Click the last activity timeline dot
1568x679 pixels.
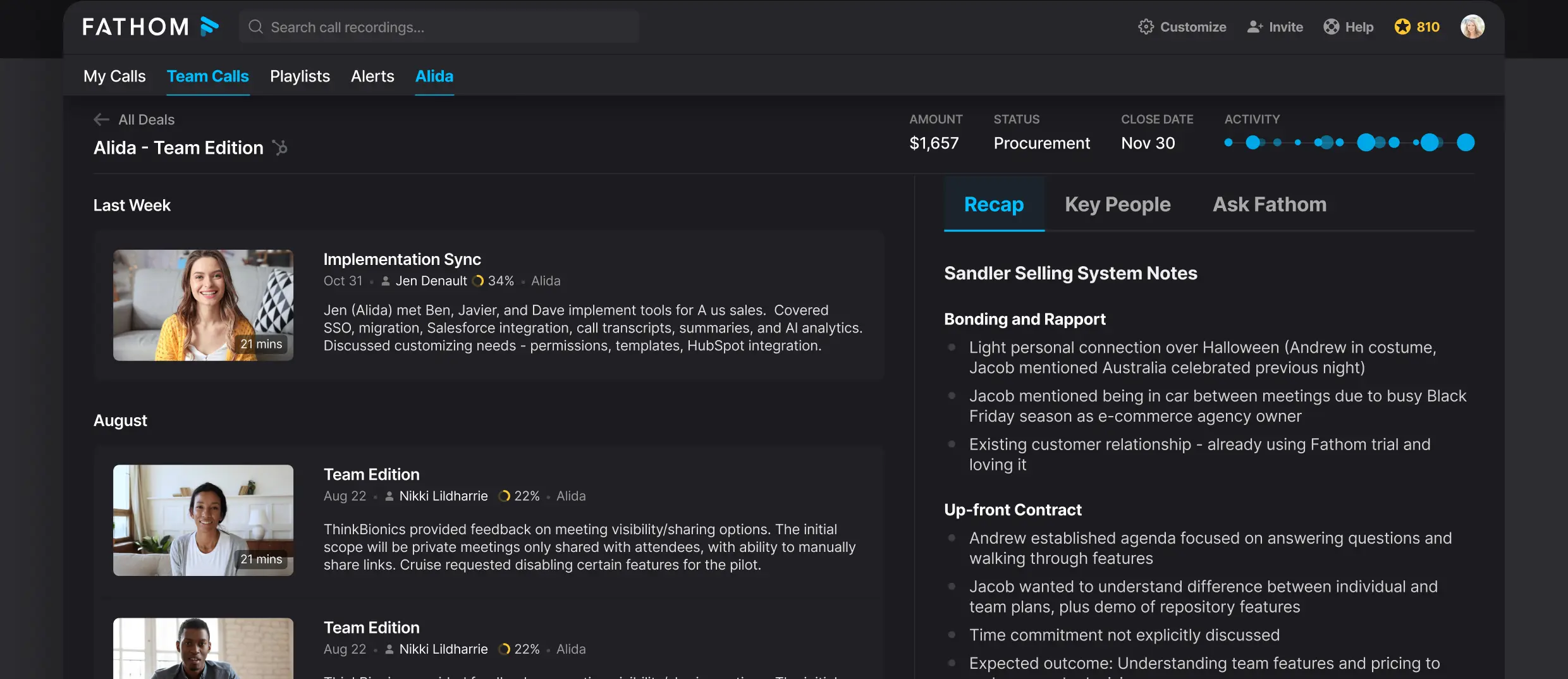click(1466, 143)
